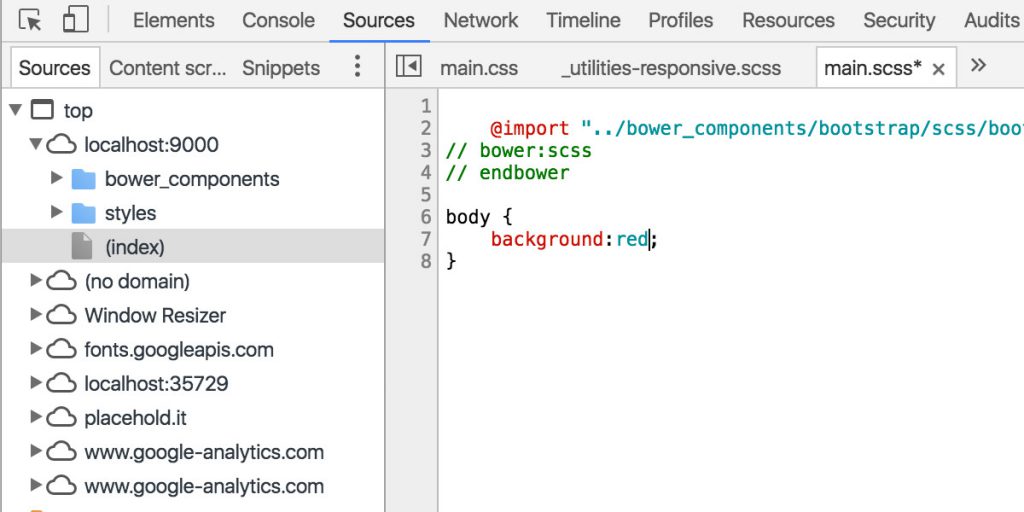Show more editor tabs with double chevron

pos(979,66)
